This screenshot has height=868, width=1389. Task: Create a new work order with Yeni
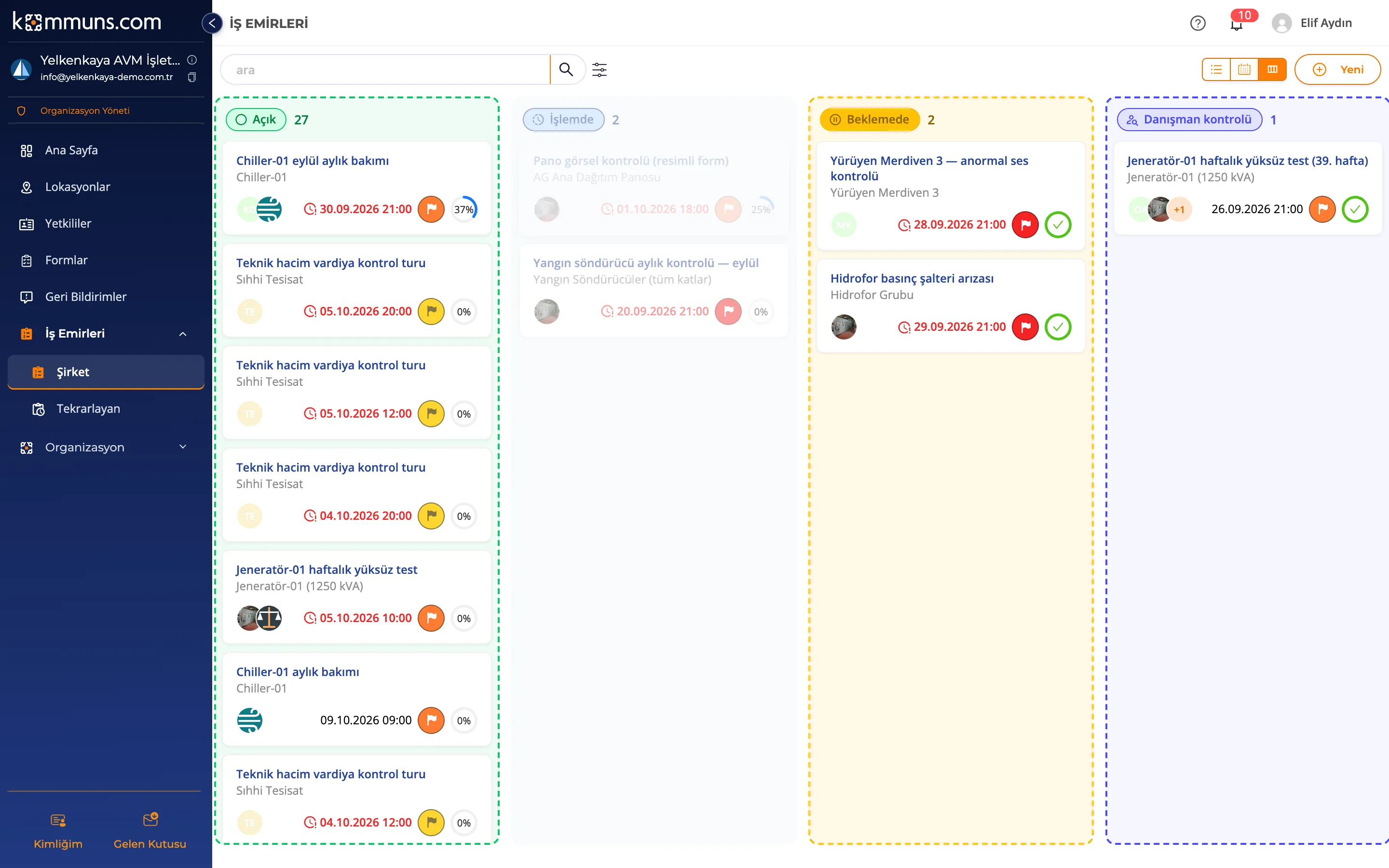(1337, 69)
